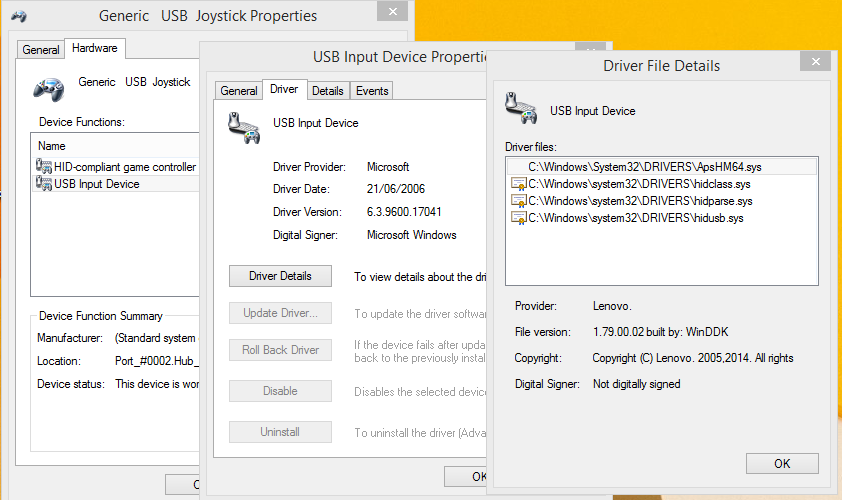Click the device icon in Driver File Details
This screenshot has height=500, width=842.
click(521, 108)
